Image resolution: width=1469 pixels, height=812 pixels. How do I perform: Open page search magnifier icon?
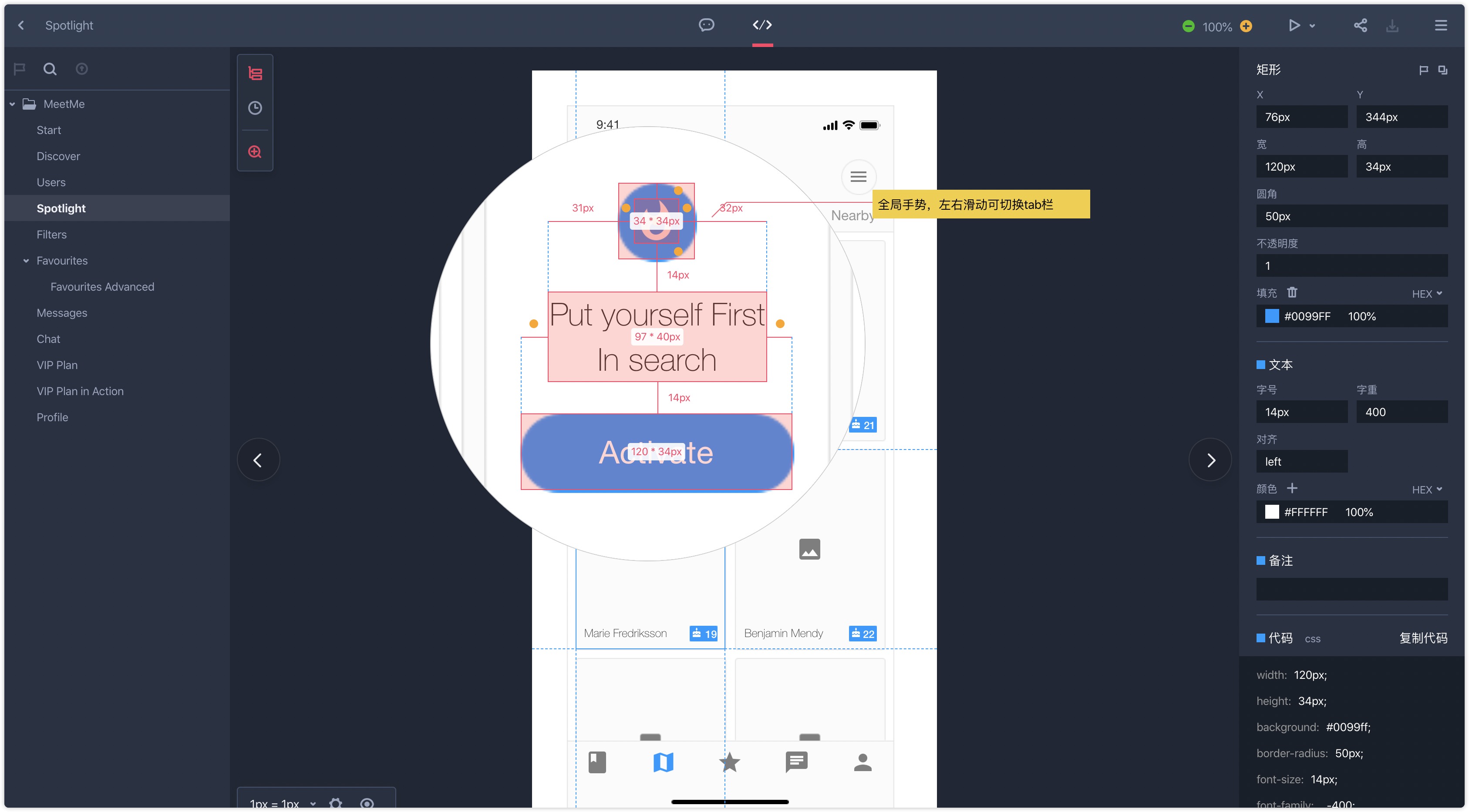[50, 69]
